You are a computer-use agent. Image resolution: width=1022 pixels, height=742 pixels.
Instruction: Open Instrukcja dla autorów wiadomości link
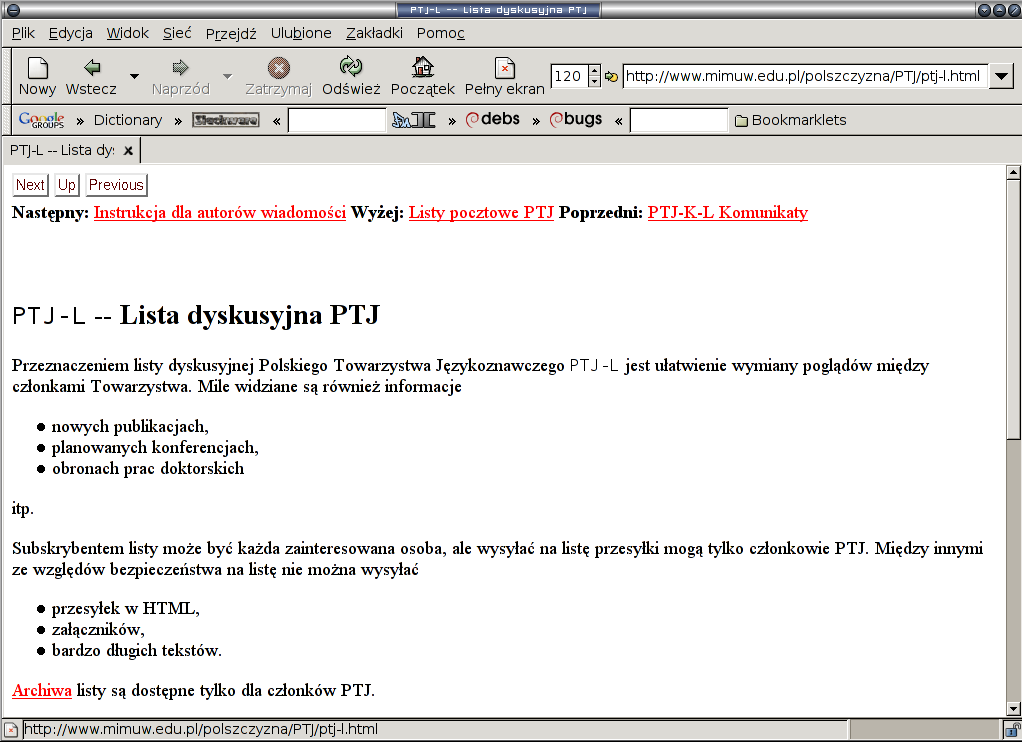click(x=220, y=213)
